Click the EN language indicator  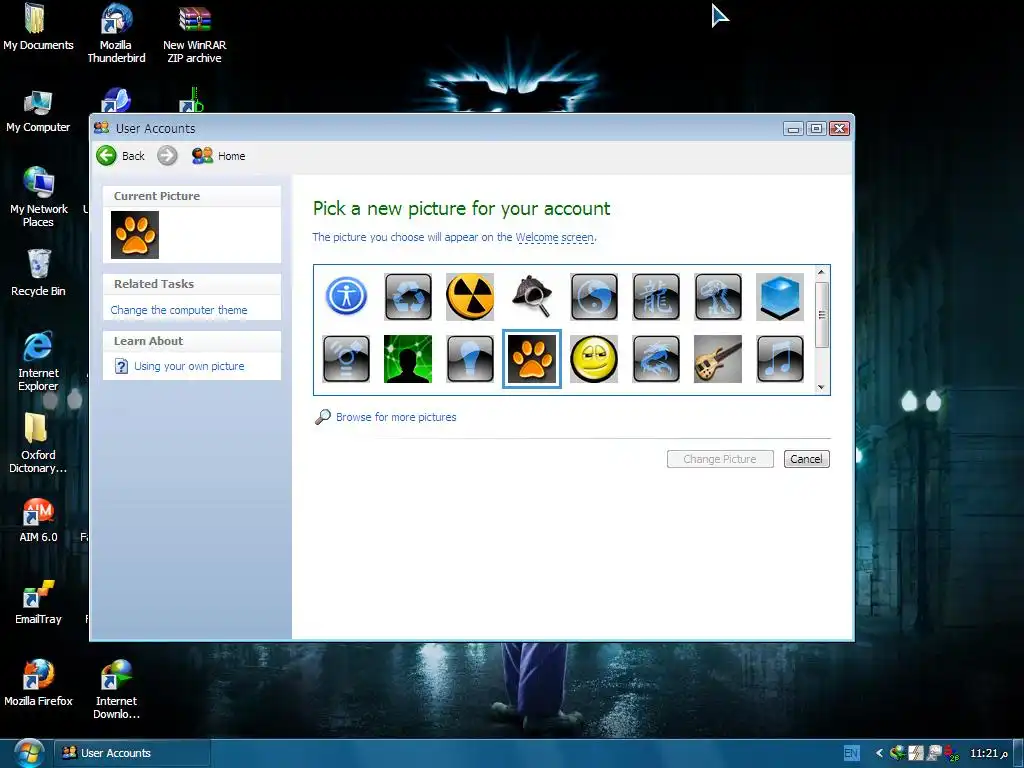pyautogui.click(x=851, y=753)
